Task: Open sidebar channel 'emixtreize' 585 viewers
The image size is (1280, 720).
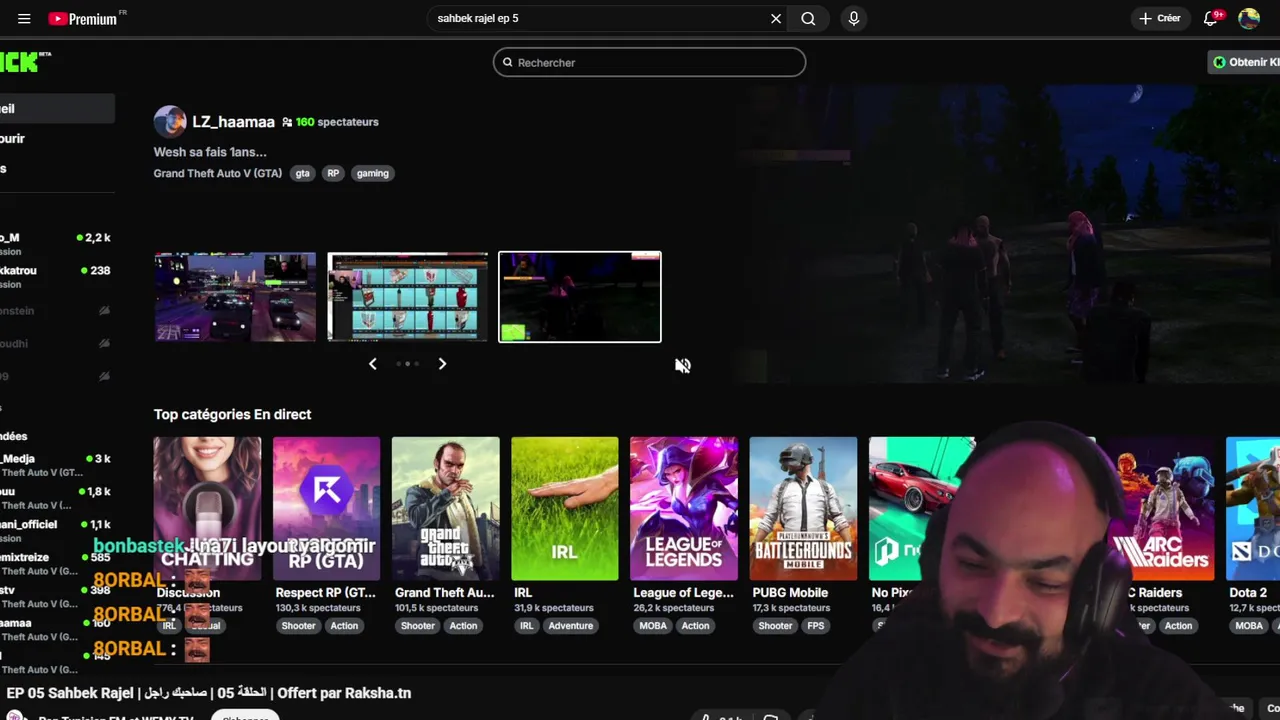Action: point(57,564)
